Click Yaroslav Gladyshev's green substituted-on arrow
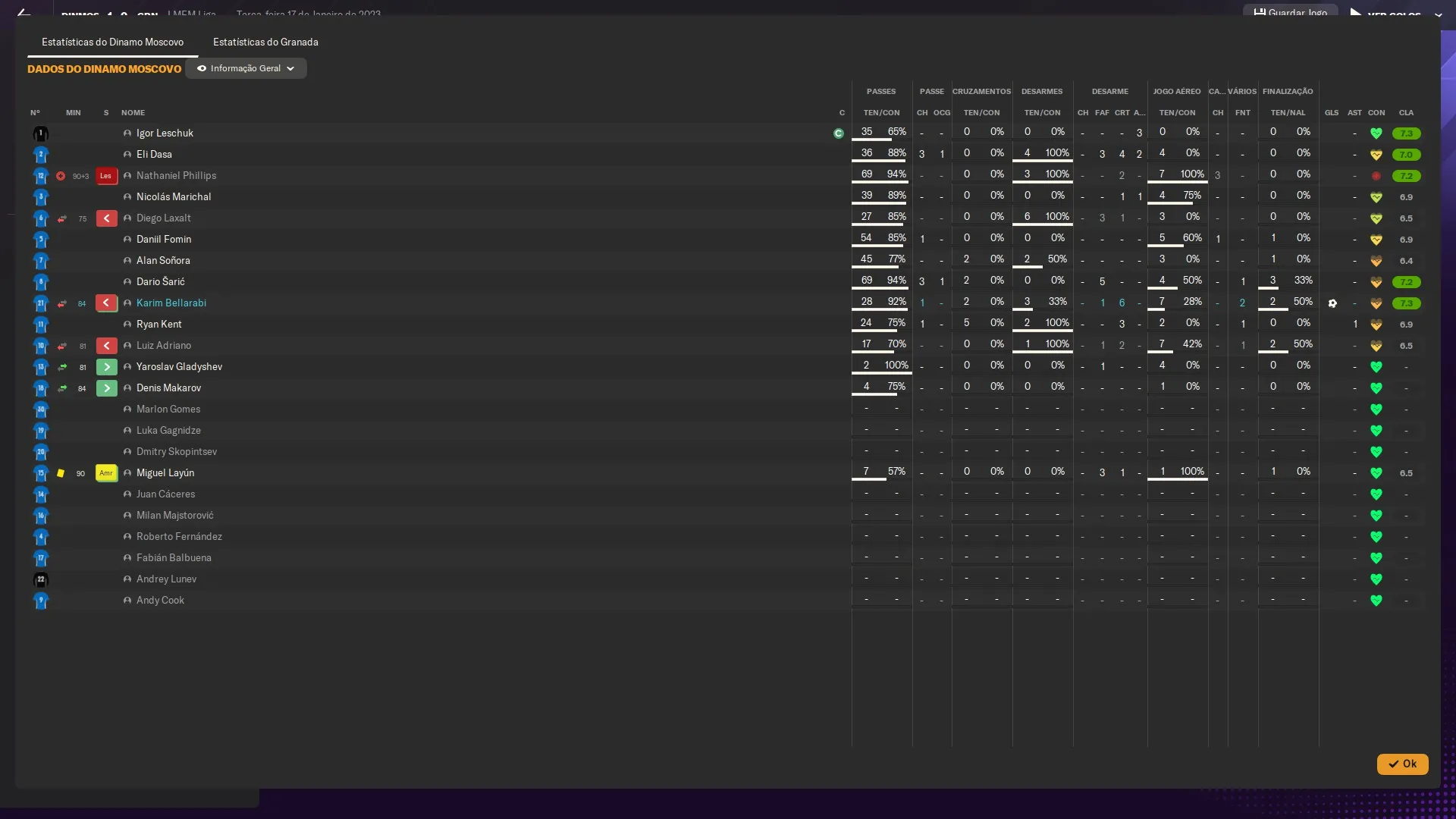This screenshot has width=1456, height=819. click(x=106, y=367)
